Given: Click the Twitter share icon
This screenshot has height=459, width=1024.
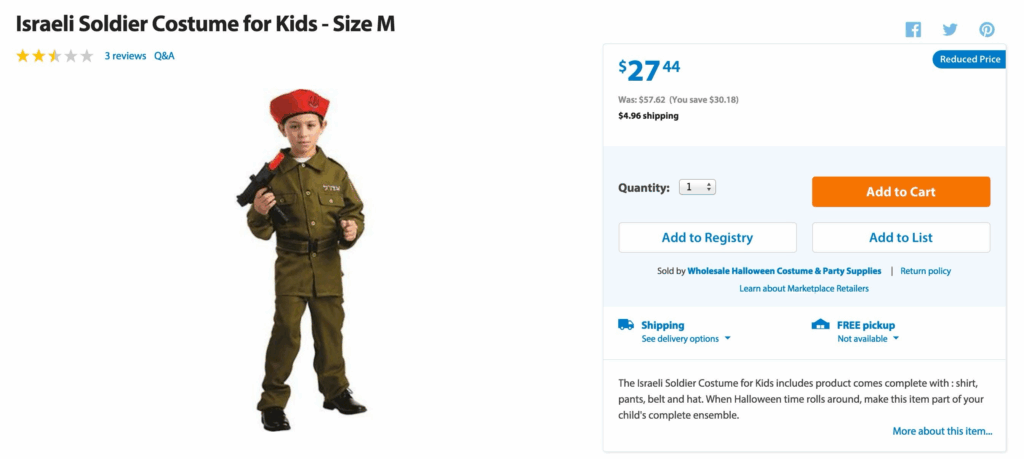Looking at the screenshot, I should tap(950, 30).
